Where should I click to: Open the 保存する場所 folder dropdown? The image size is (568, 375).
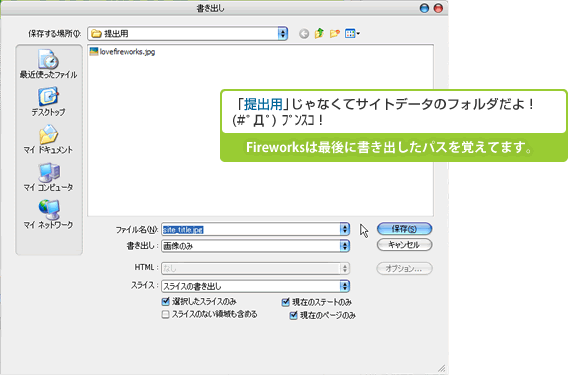pos(188,34)
